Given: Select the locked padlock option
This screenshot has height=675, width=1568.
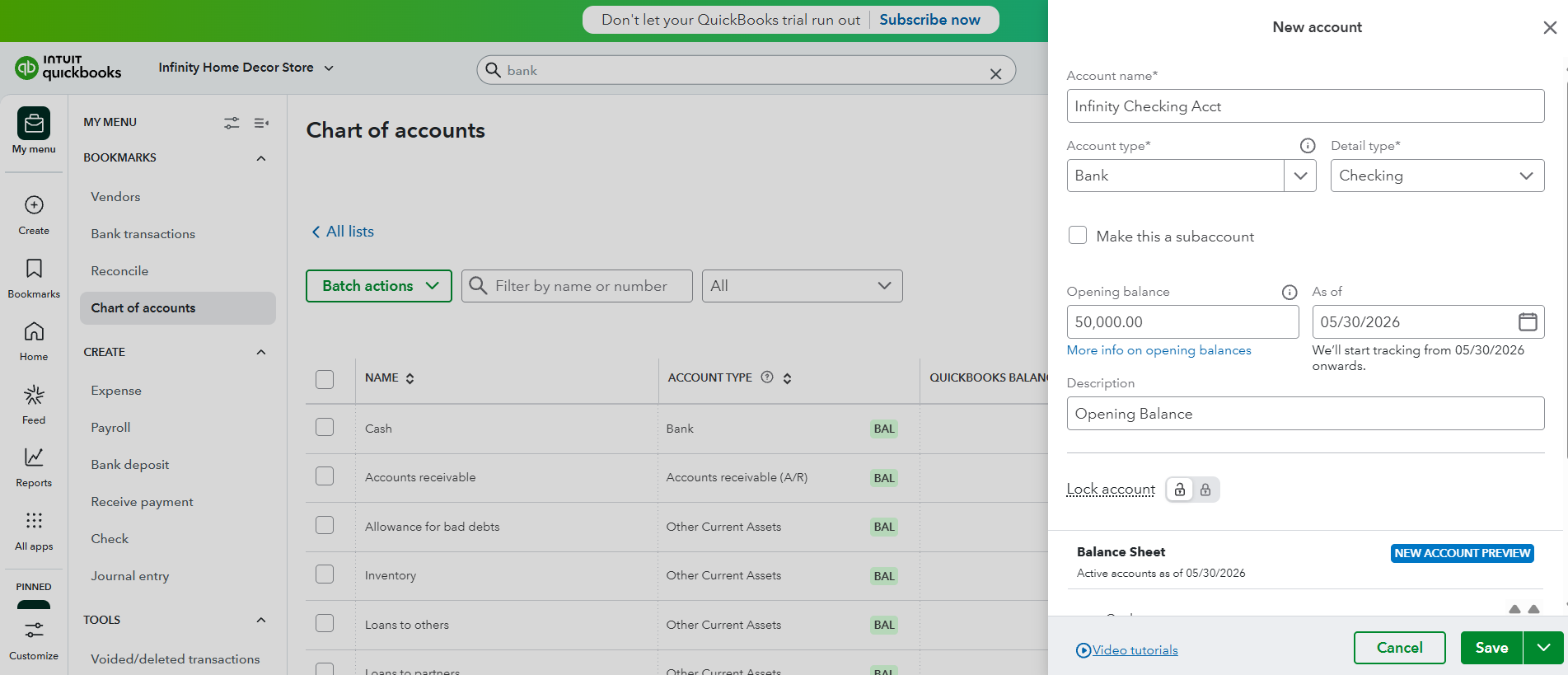Looking at the screenshot, I should point(1205,490).
